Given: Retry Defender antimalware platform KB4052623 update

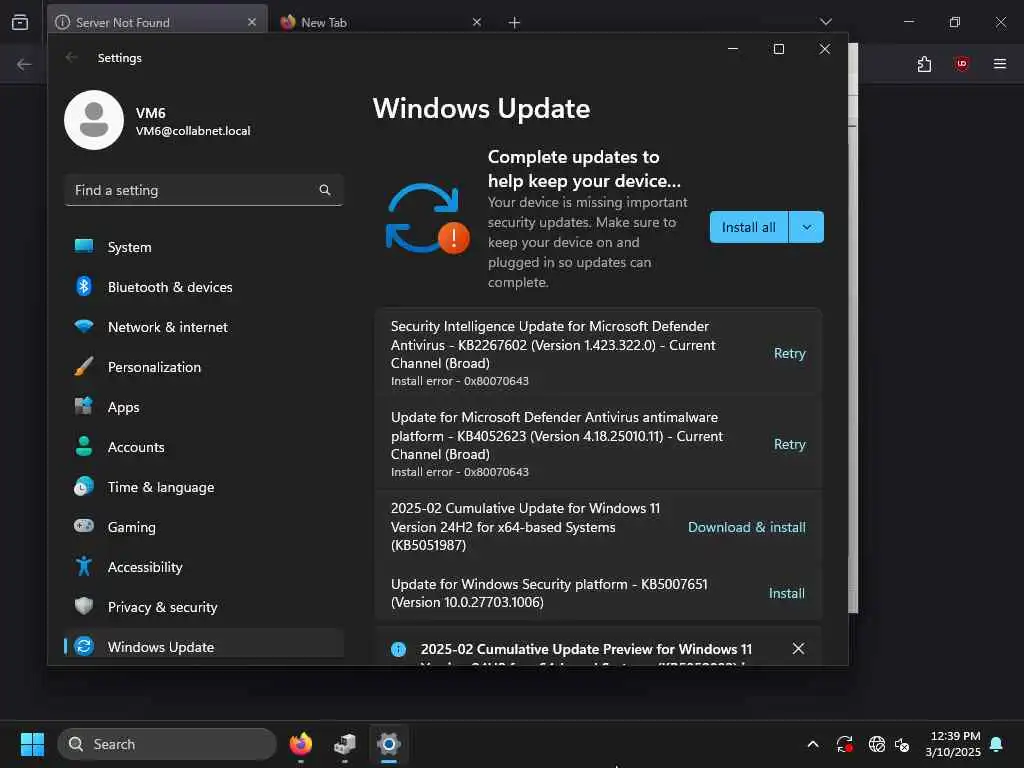Looking at the screenshot, I should (790, 444).
